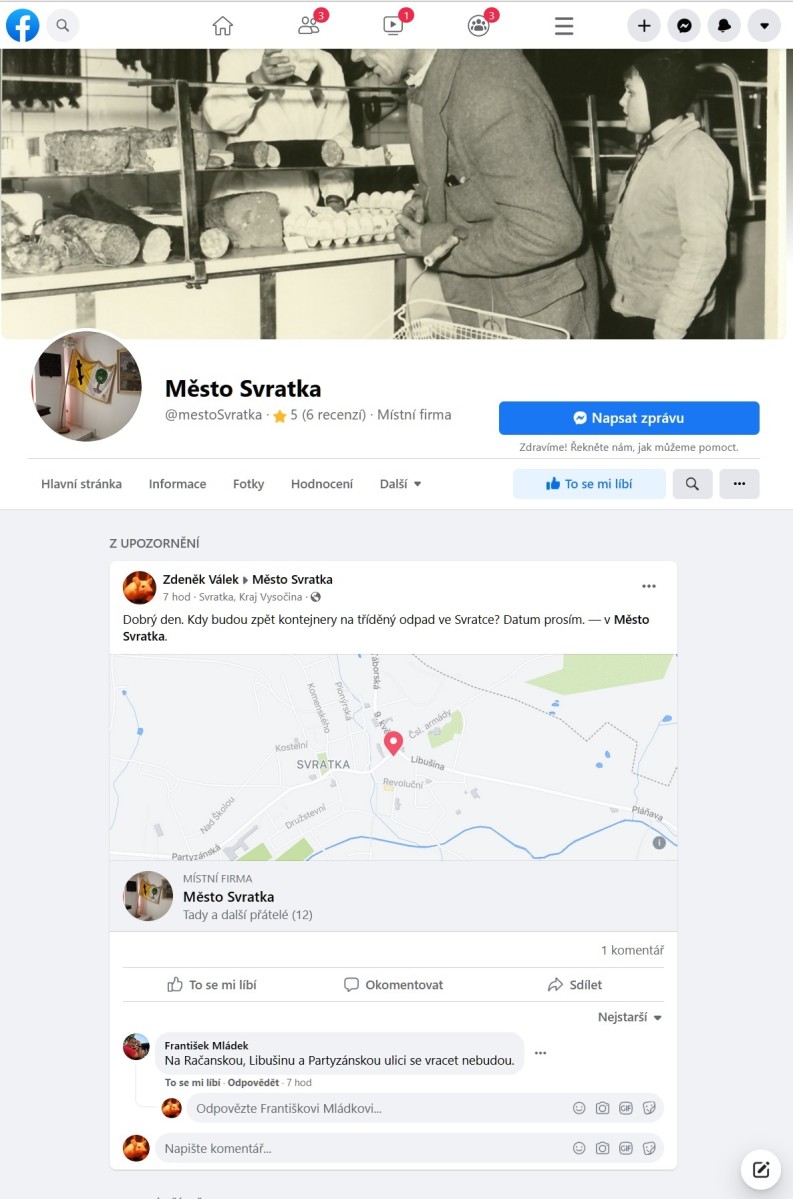Open the Facebook home feed icon
793x1199 pixels.
223,26
